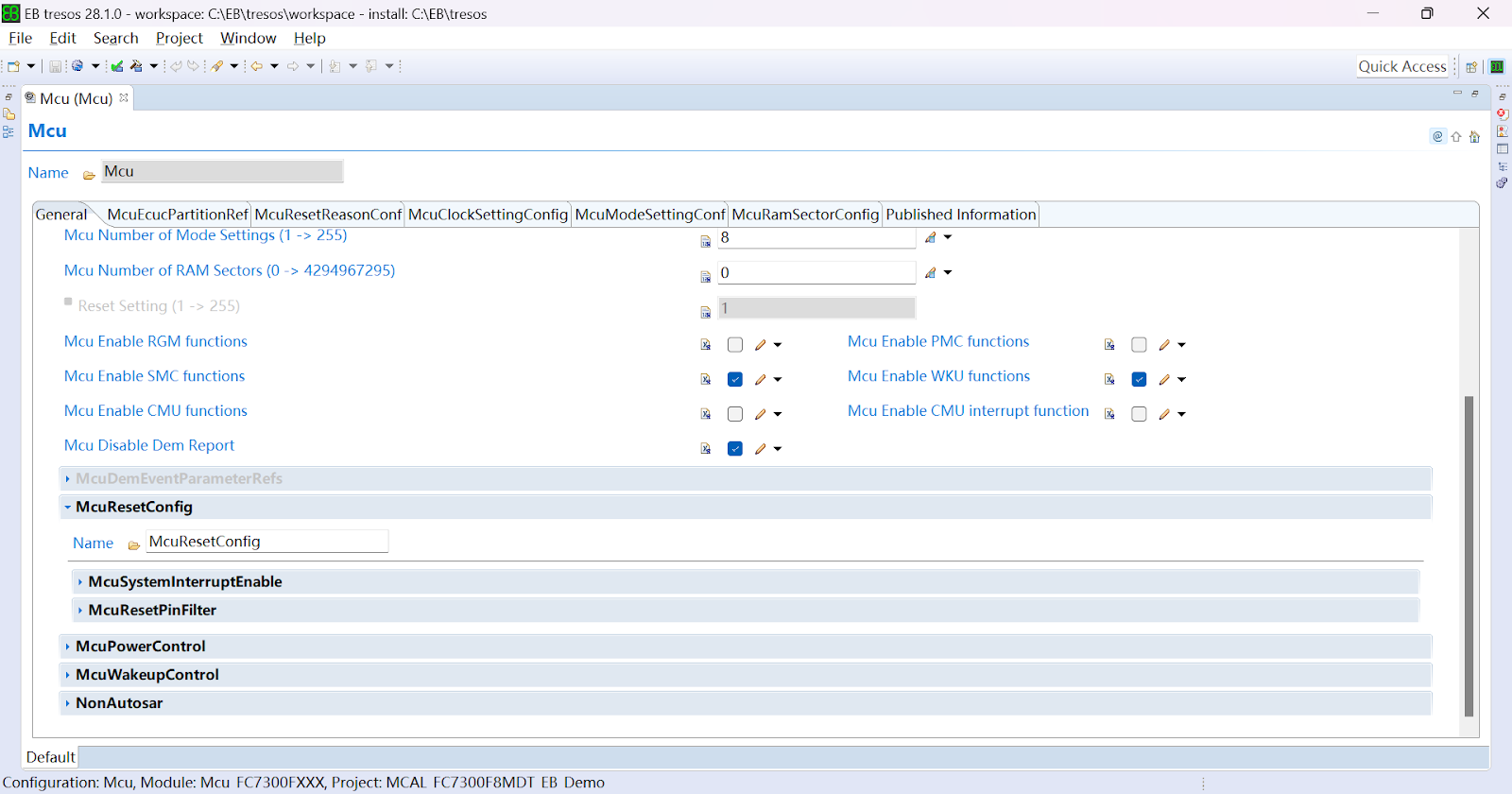This screenshot has width=1512, height=794.
Task: Click Mcu Enable RGM functions label link
Action: [x=156, y=341]
